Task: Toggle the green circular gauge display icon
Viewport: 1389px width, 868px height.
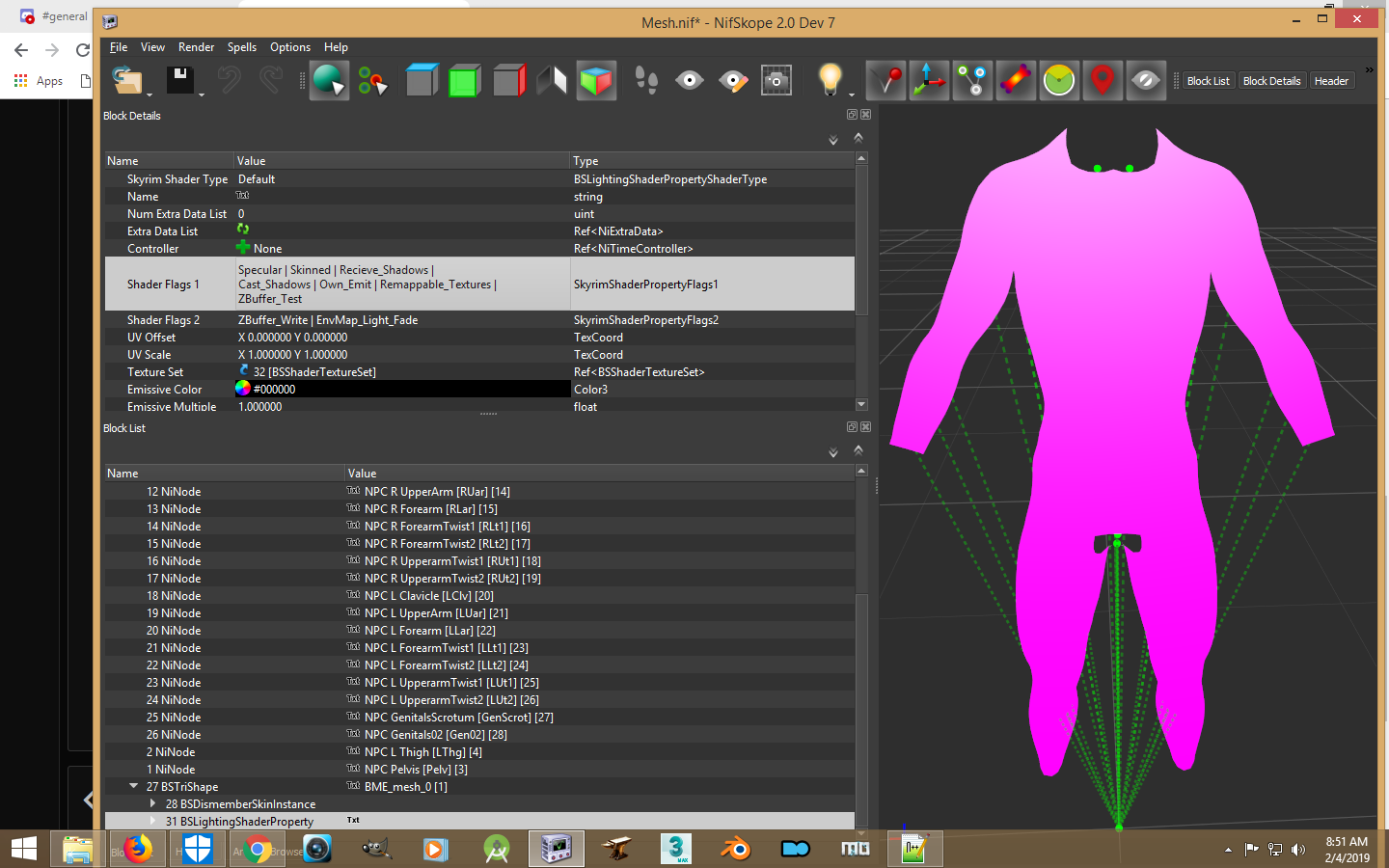Action: click(1059, 80)
